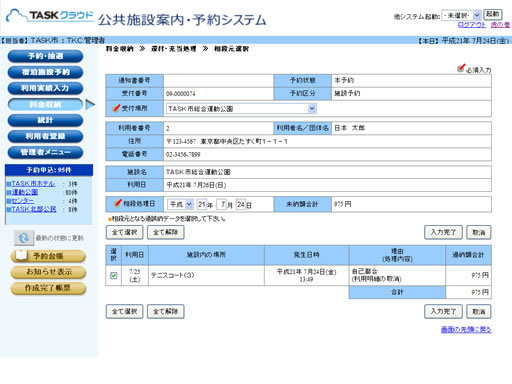Click the upper 全て選択 button

coord(124,232)
